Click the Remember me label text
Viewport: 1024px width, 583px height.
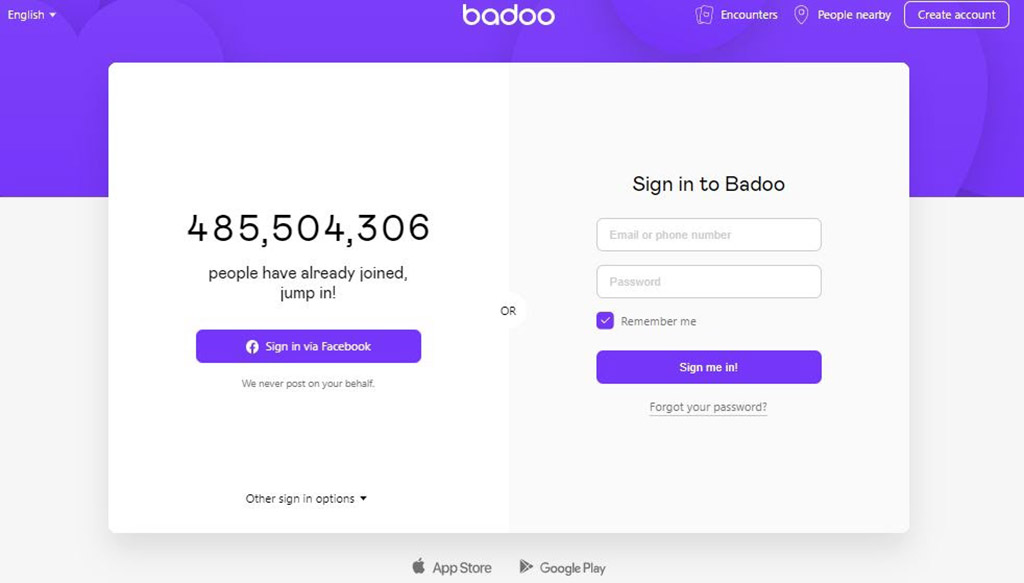(658, 321)
